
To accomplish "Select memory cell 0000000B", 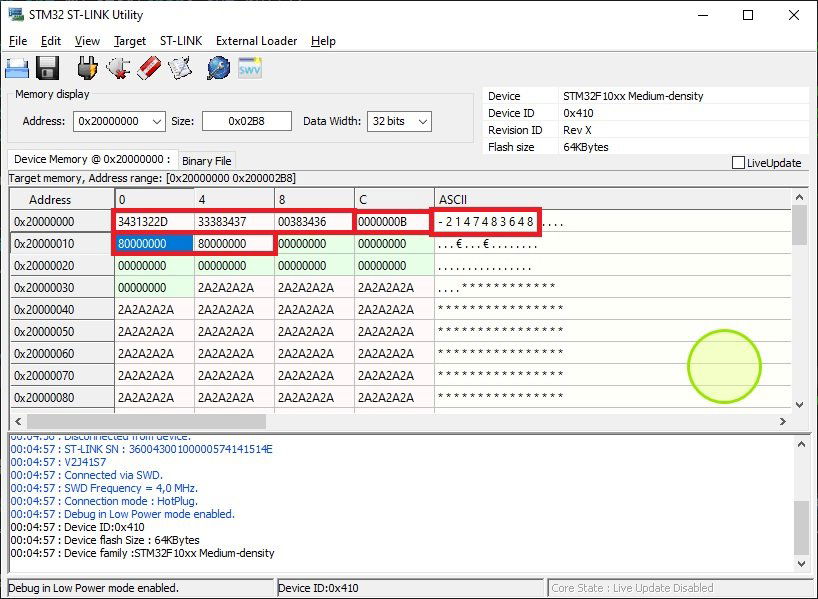I will (x=394, y=222).
